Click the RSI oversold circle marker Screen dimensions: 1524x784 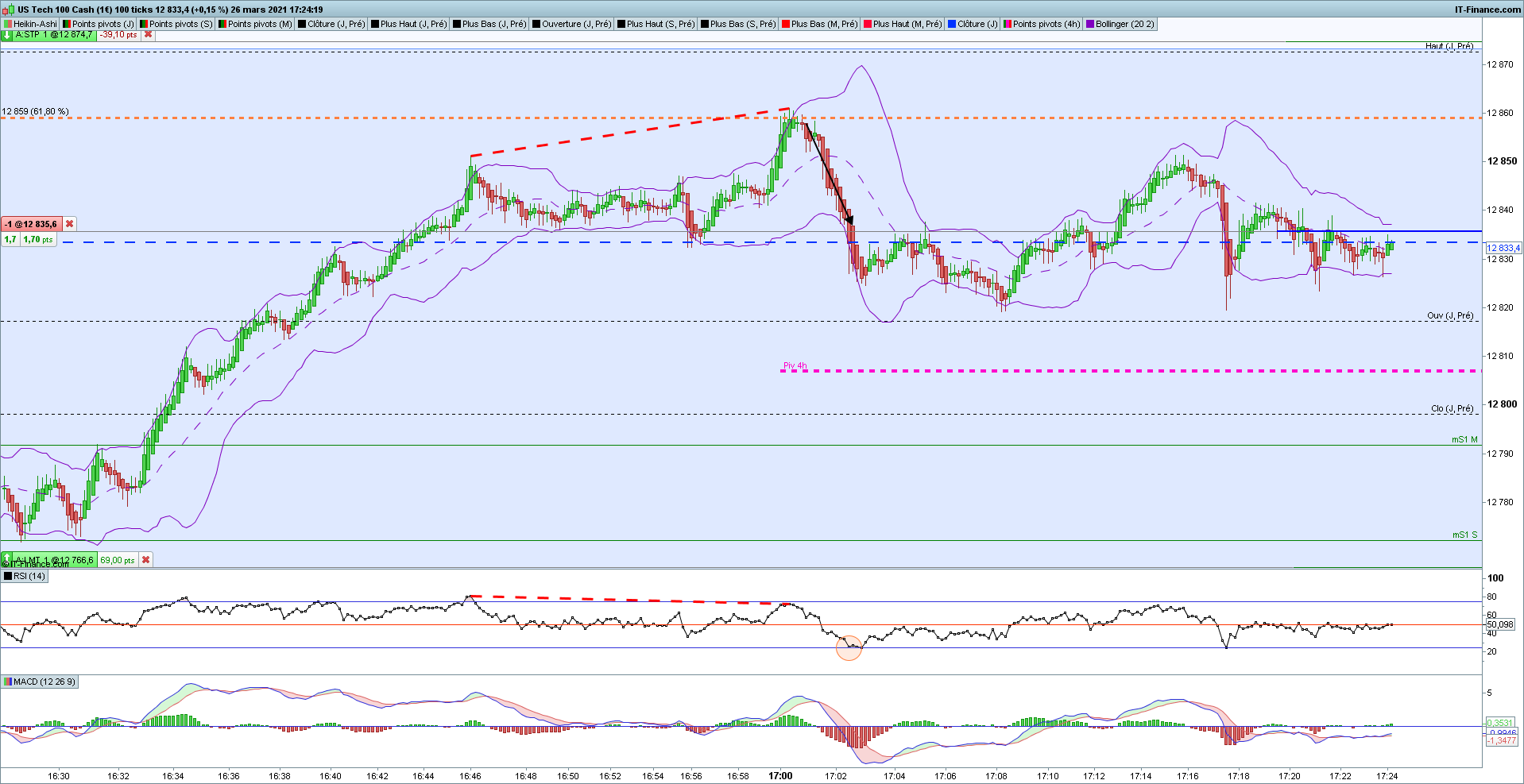click(x=849, y=648)
